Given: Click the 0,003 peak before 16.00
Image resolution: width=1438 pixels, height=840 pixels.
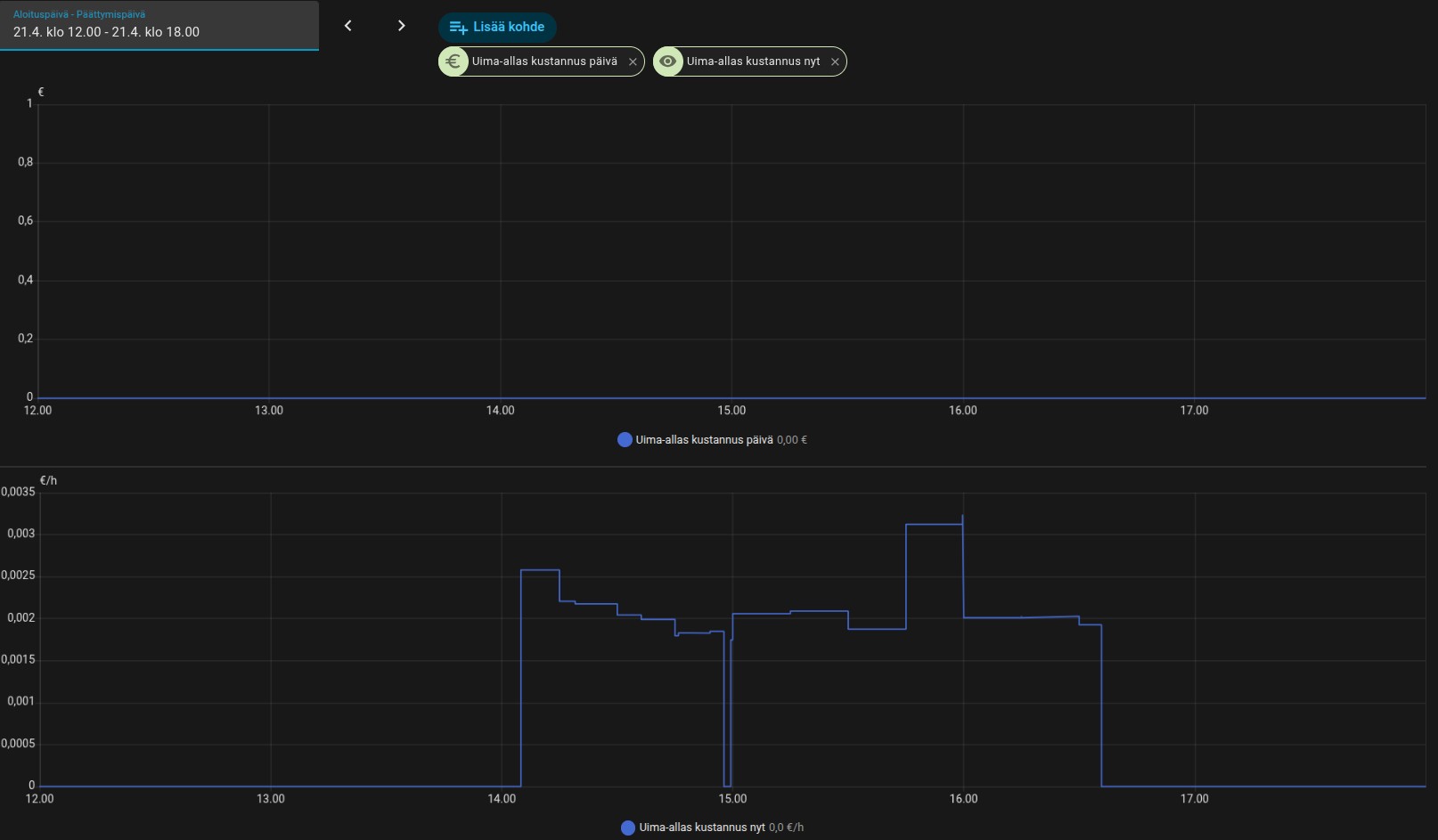Looking at the screenshot, I should (934, 525).
